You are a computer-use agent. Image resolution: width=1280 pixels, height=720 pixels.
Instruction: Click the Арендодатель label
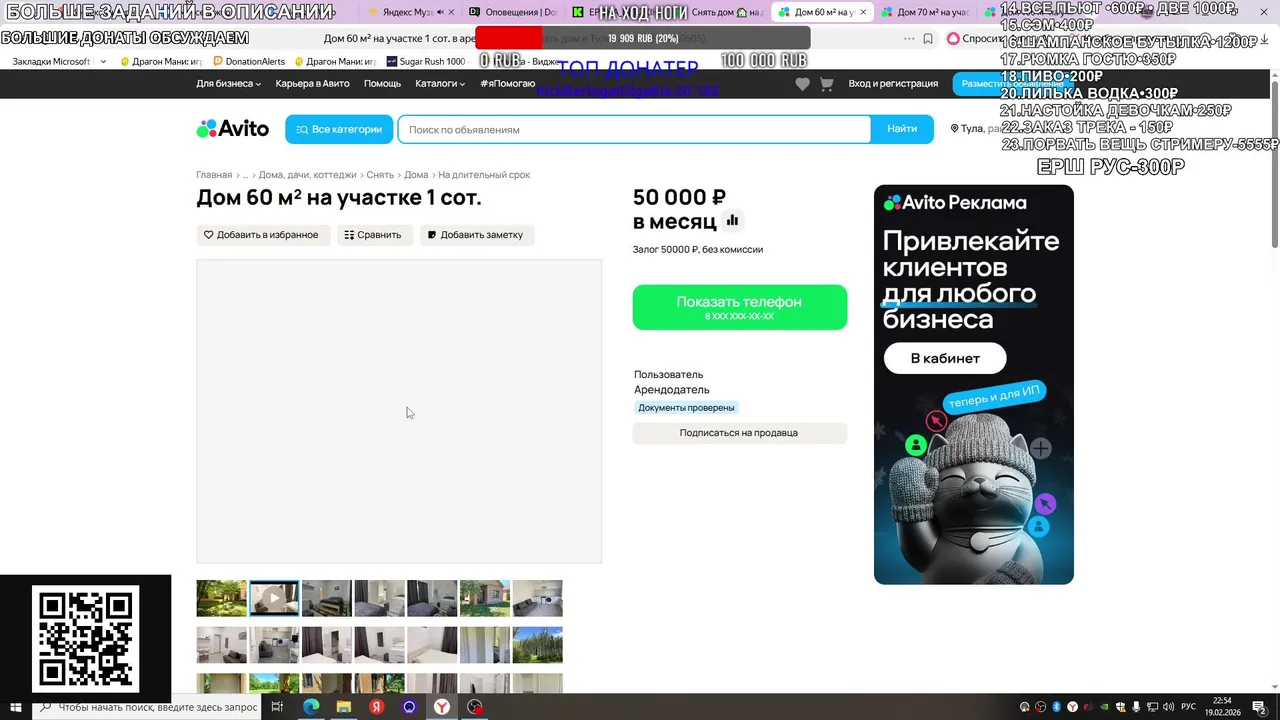pyautogui.click(x=672, y=390)
